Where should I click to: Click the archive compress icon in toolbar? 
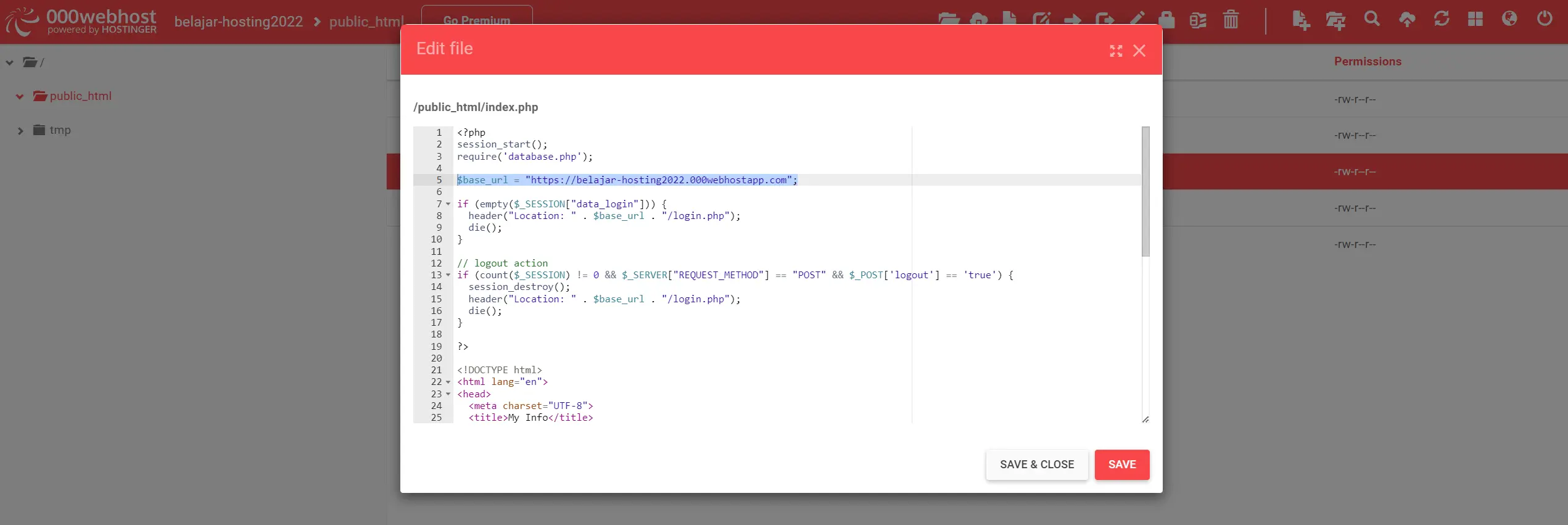point(1198,20)
